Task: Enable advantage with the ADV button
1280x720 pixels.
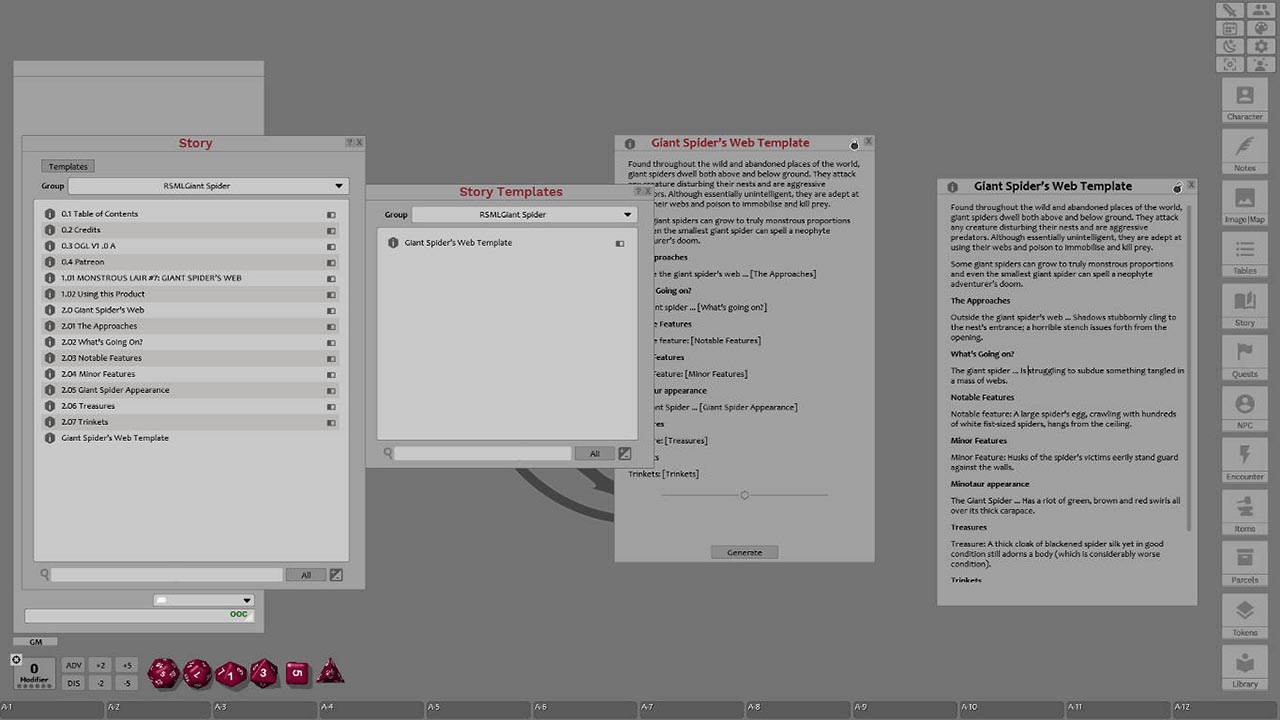Action: coord(74,664)
